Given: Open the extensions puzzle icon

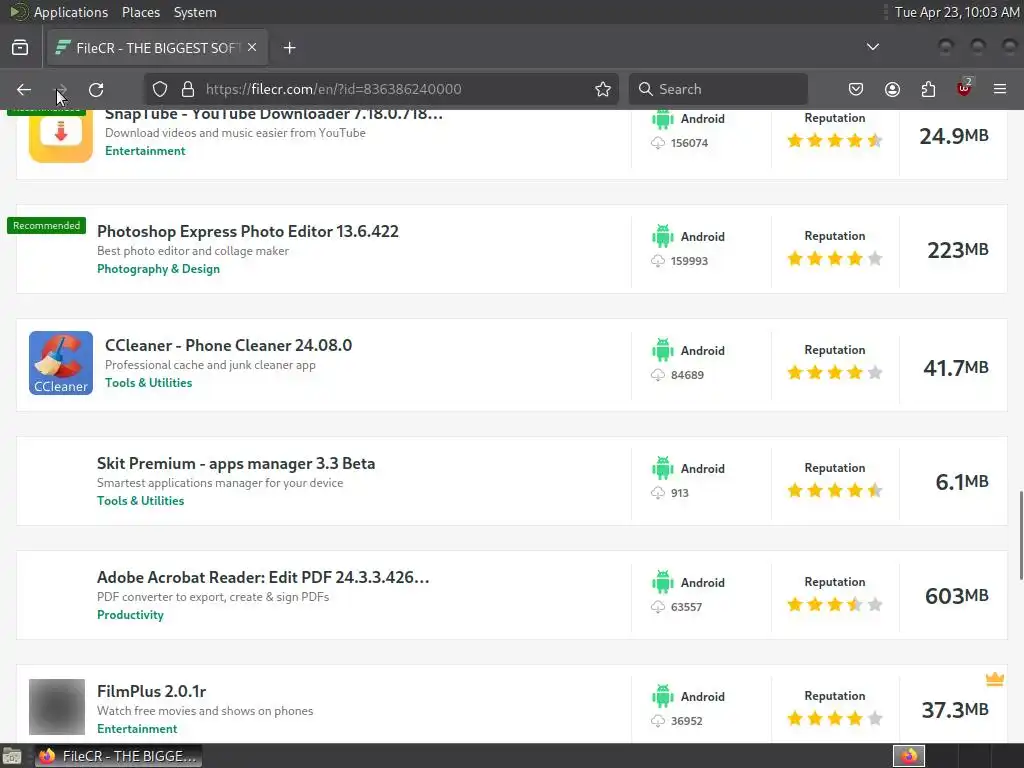Looking at the screenshot, I should click(x=928, y=89).
